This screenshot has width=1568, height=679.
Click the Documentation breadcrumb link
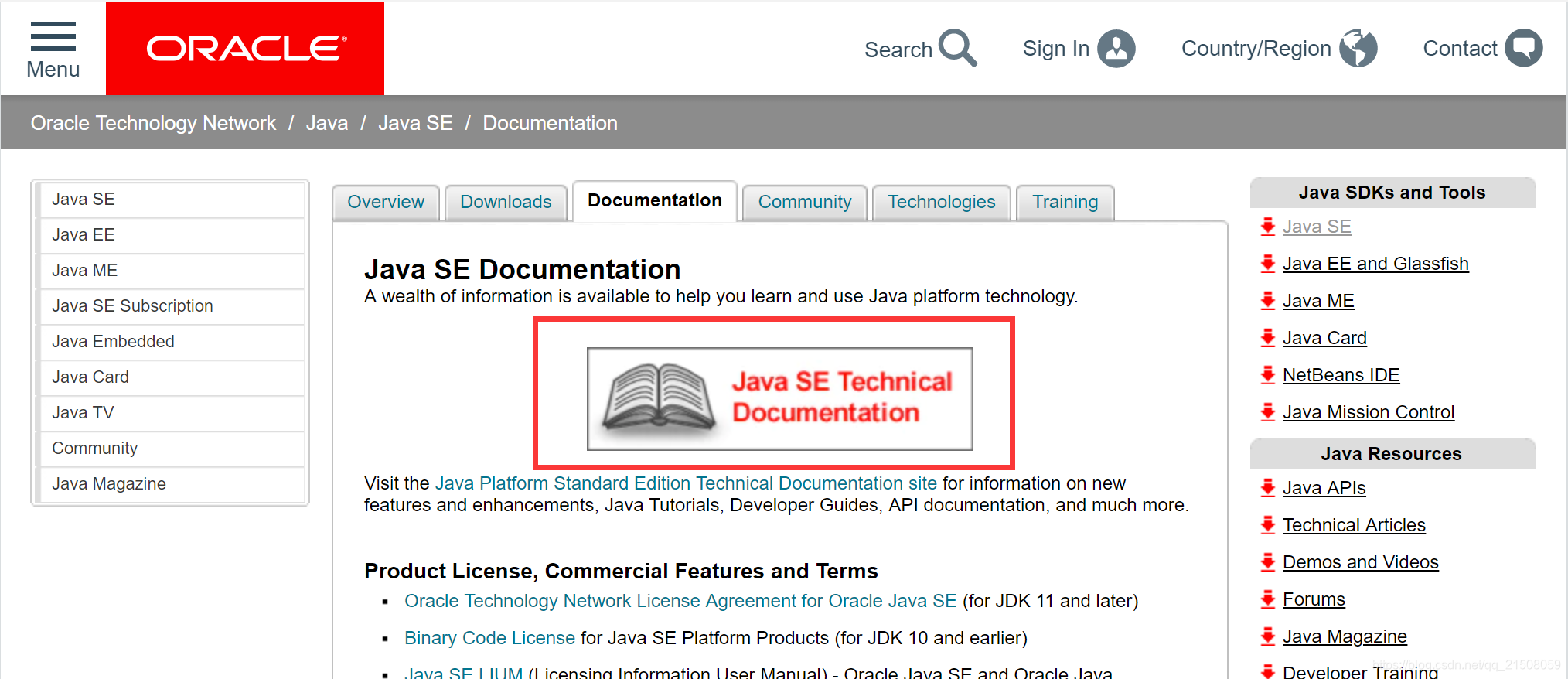(551, 123)
